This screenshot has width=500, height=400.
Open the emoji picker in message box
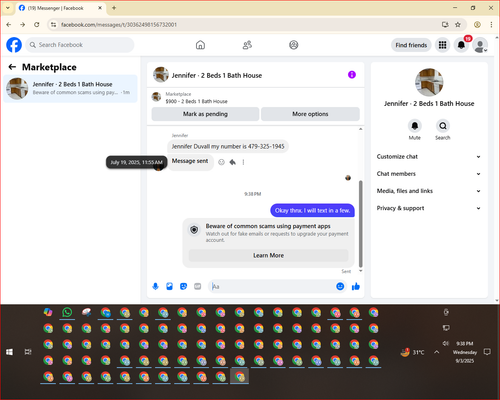click(x=340, y=286)
